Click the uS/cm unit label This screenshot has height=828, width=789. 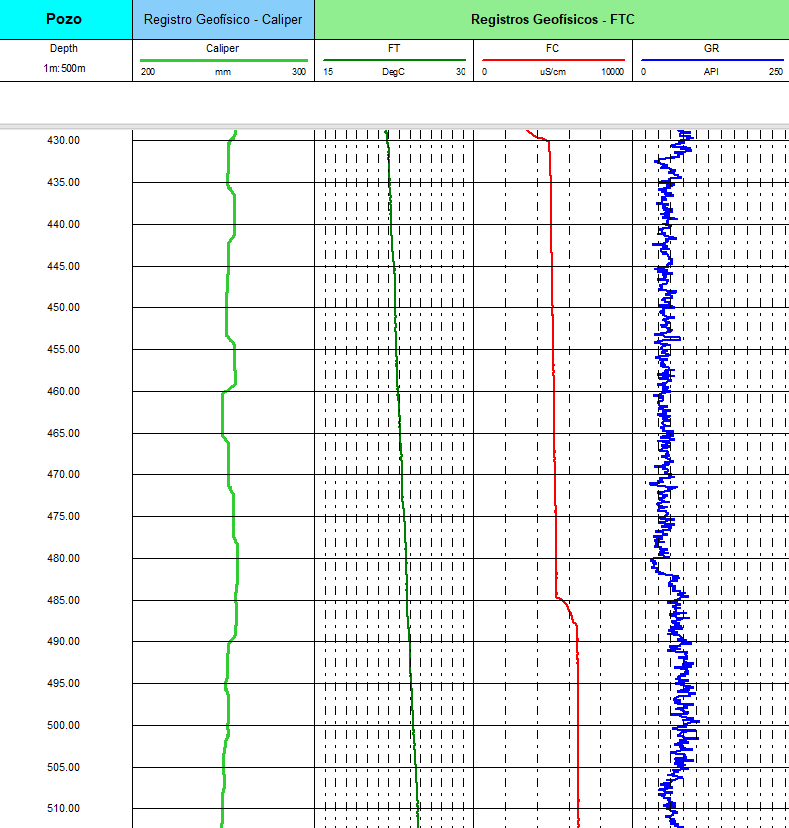click(x=553, y=72)
